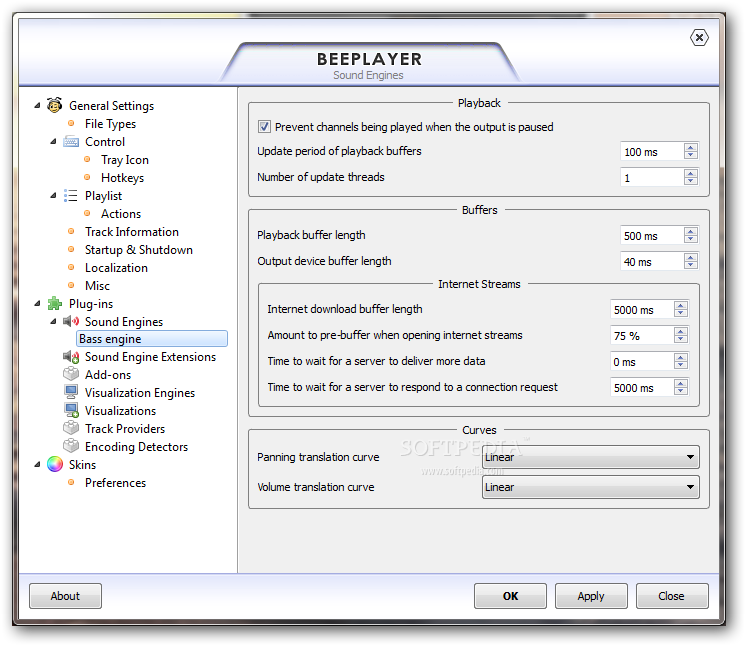Click the Hotkeys bullet icon
The height and width of the screenshot is (646, 746).
point(87,177)
